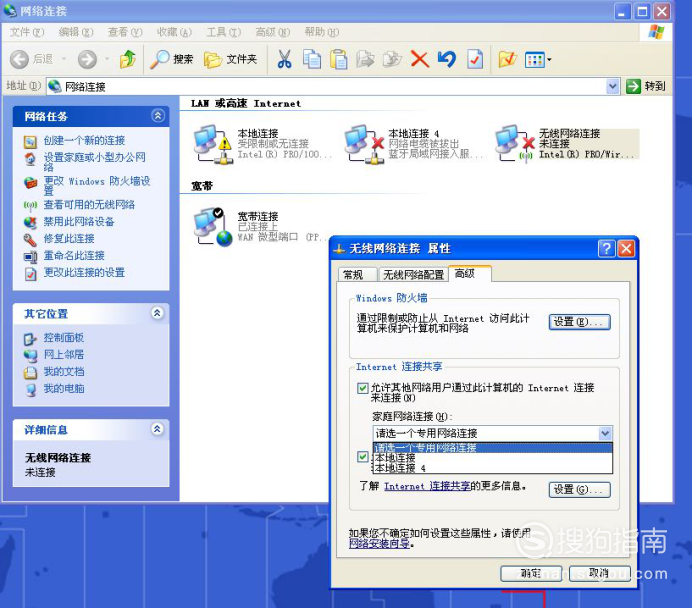Toggle the checkbox partly hidden by the dropdown list
692x608 pixels.
pyautogui.click(x=362, y=456)
